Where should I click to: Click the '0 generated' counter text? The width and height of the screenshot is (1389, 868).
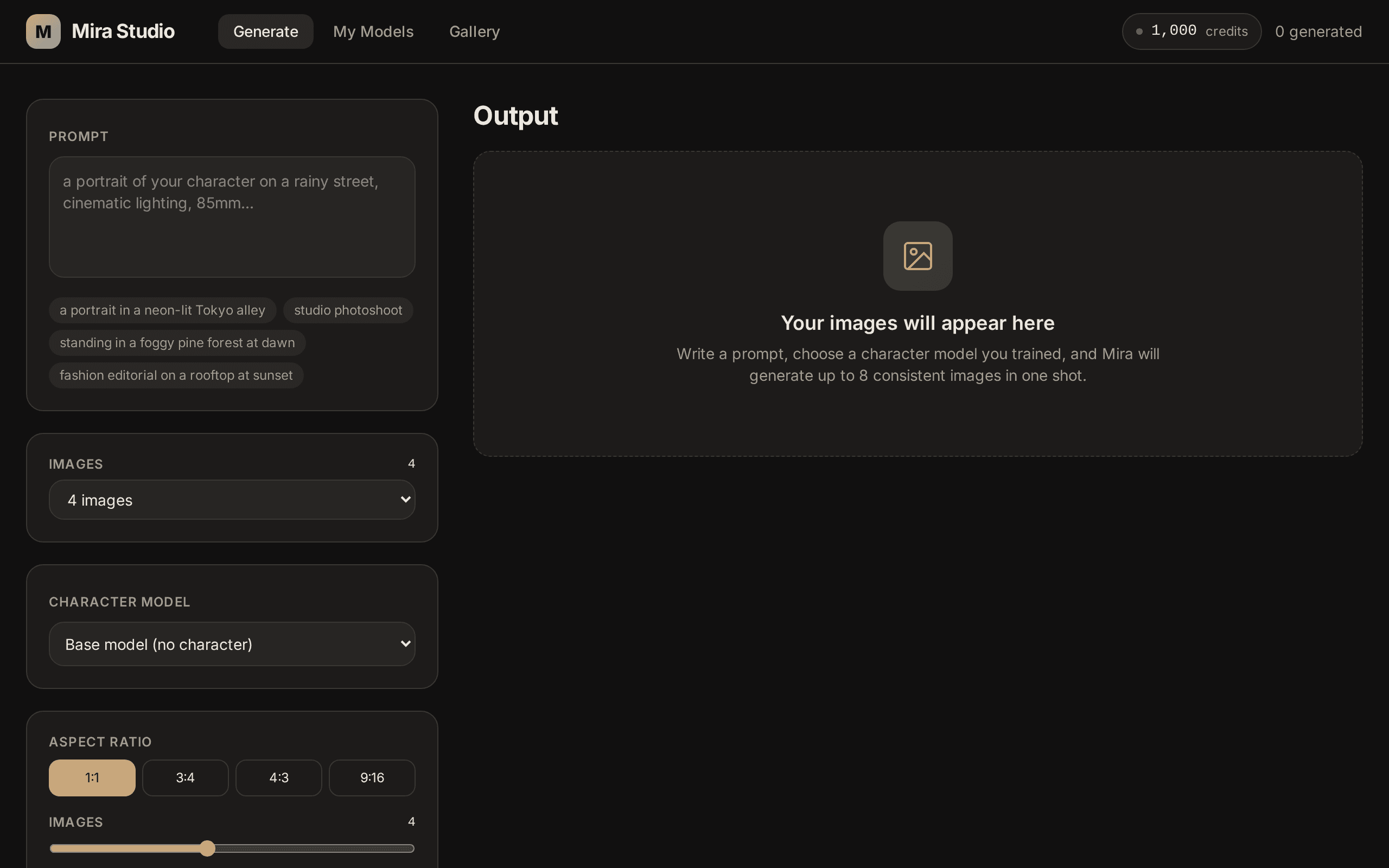[x=1318, y=31]
